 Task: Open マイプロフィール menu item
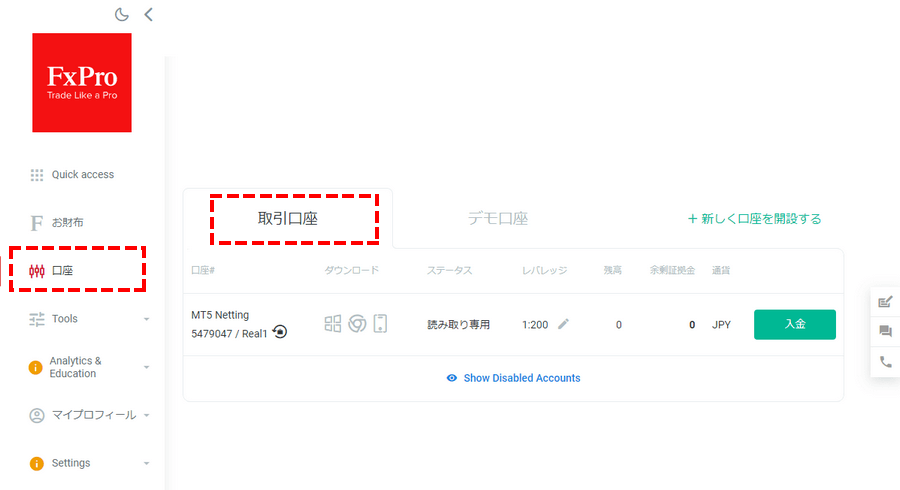pyautogui.click(x=94, y=415)
